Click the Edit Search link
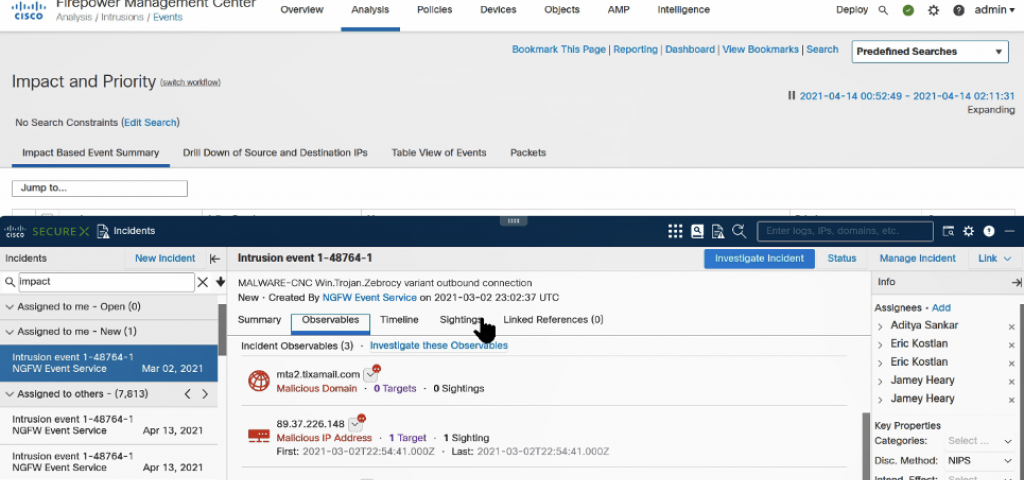 tap(150, 123)
